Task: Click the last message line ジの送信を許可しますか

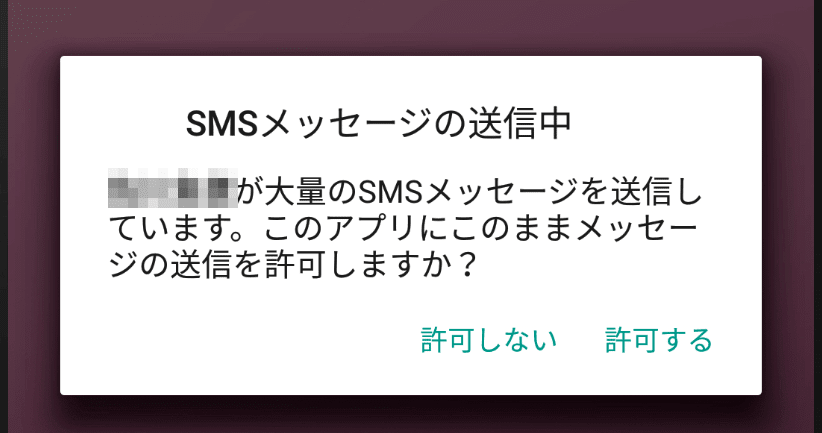Action: (x=293, y=265)
